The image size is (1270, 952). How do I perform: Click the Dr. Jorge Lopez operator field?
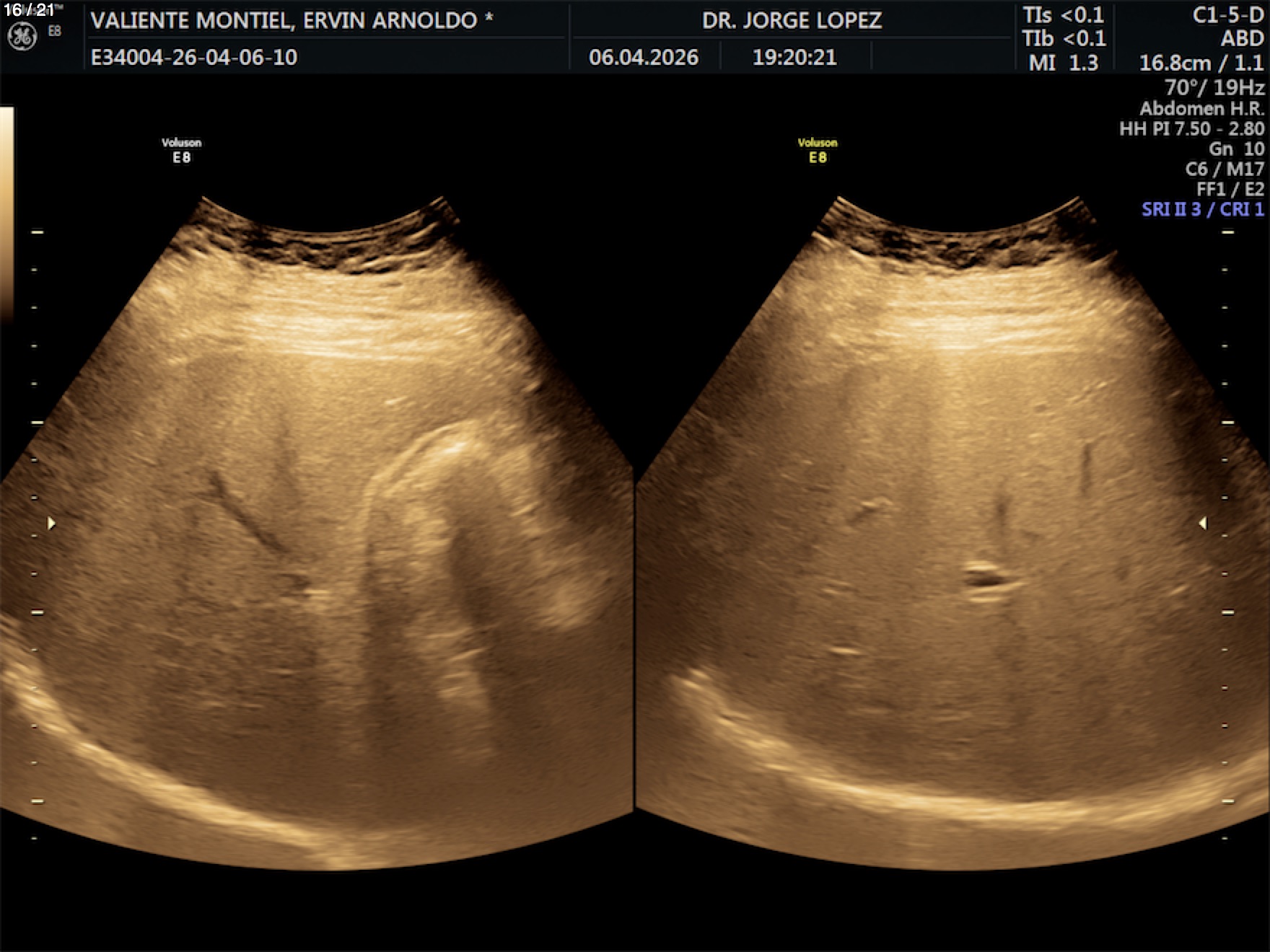(792, 20)
